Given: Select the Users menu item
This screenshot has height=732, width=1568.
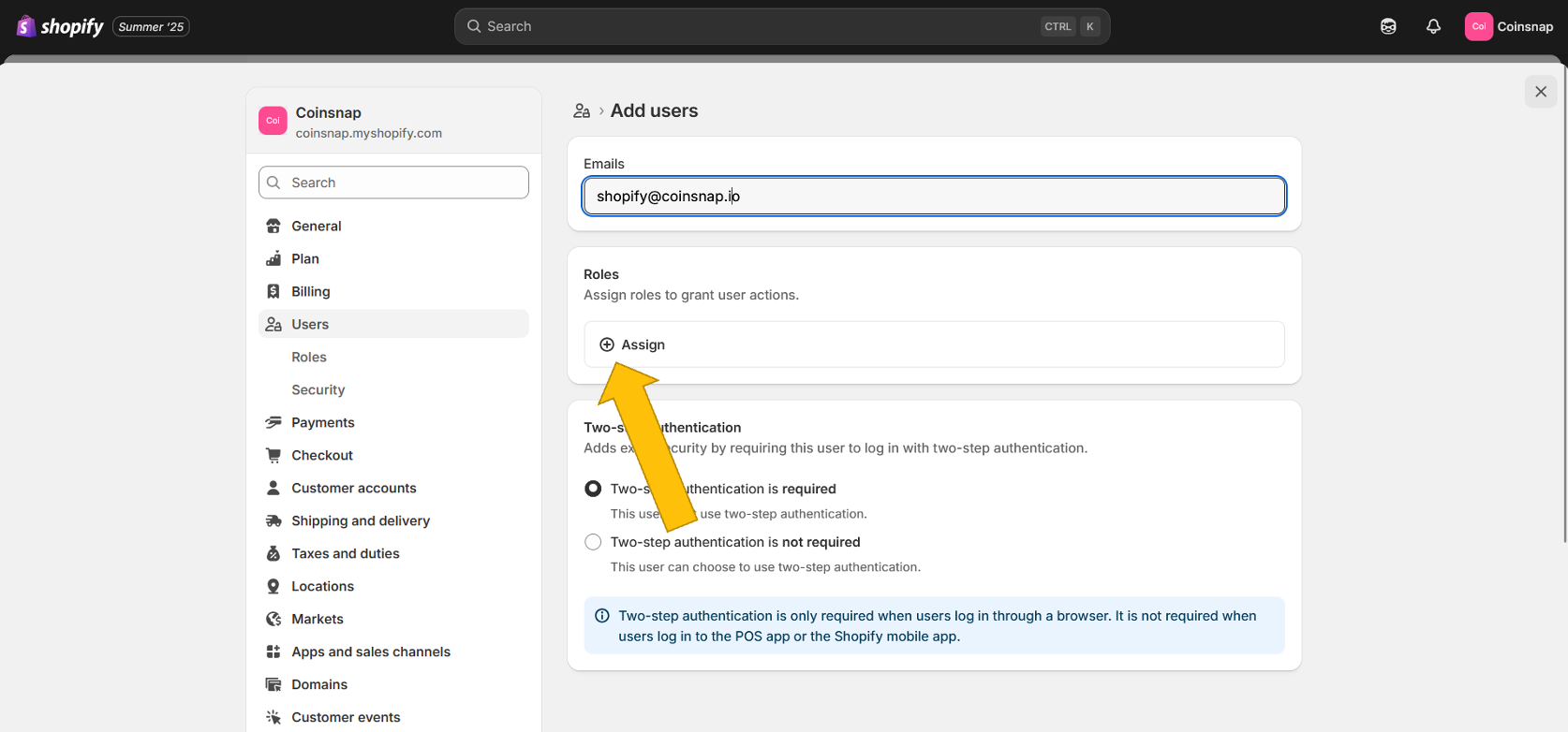Looking at the screenshot, I should click(x=393, y=324).
